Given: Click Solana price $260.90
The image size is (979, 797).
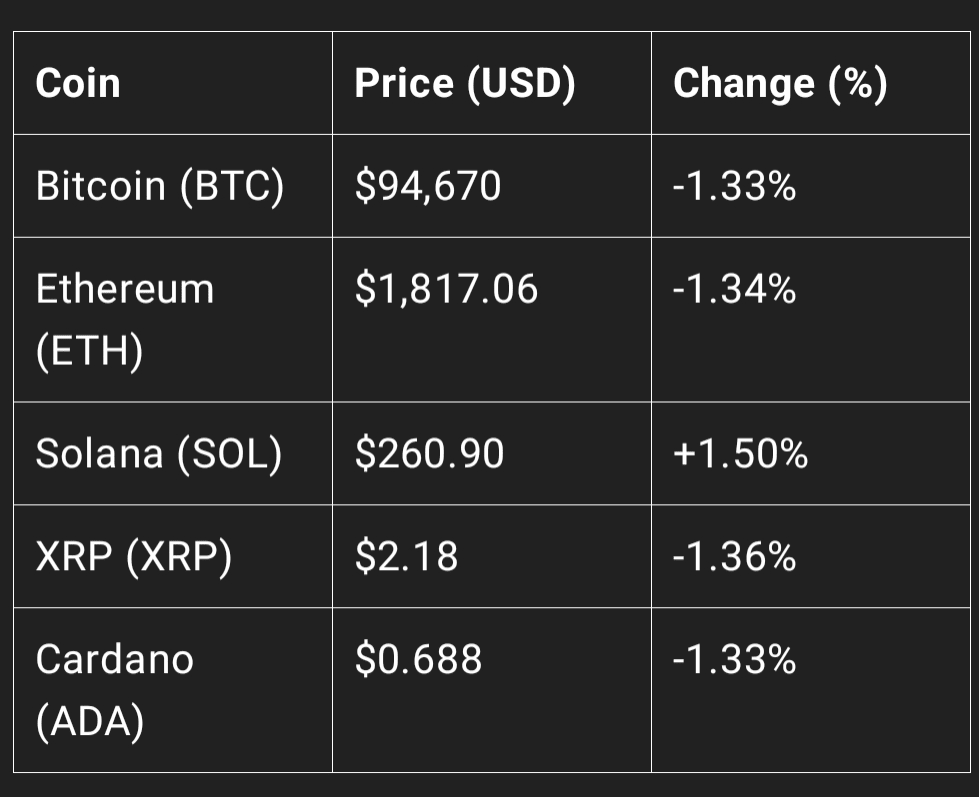Looking at the screenshot, I should 430,455.
